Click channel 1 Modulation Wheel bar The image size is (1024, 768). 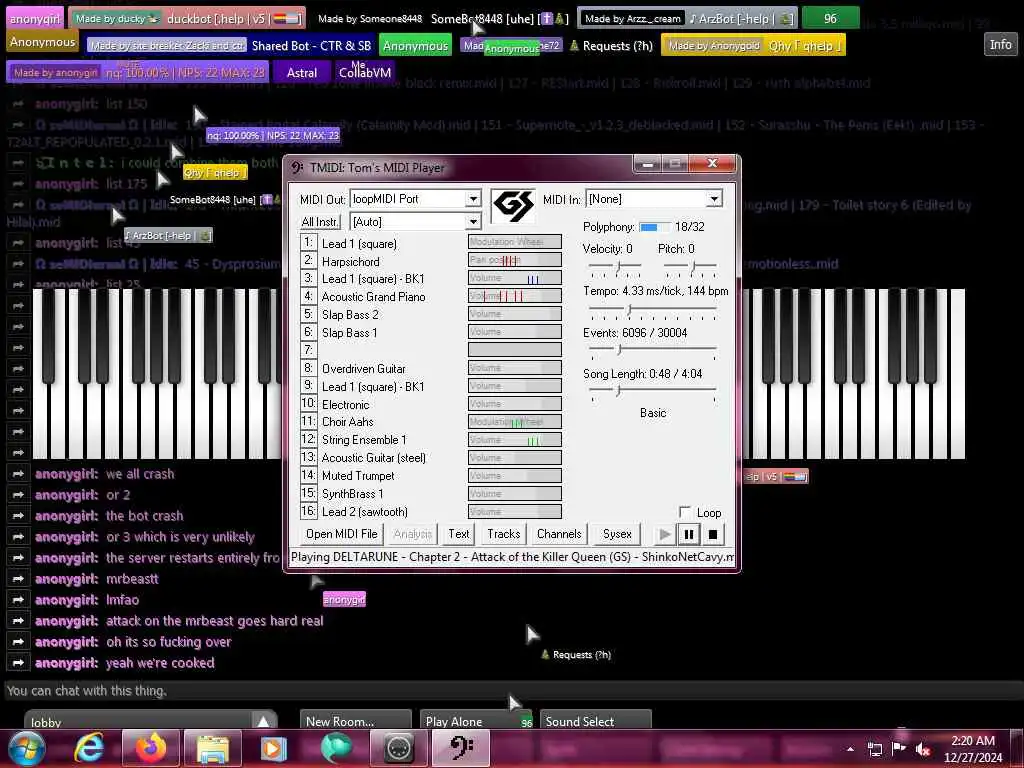pos(515,242)
